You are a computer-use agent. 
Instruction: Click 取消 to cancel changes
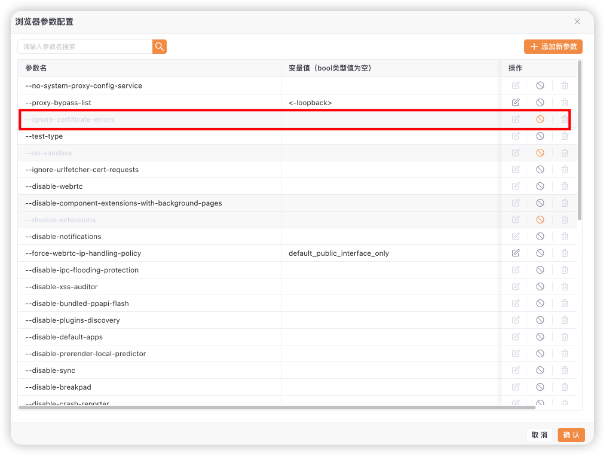[x=539, y=435]
